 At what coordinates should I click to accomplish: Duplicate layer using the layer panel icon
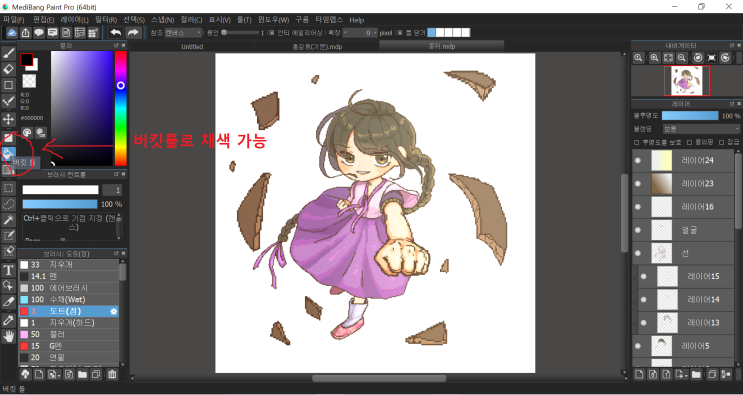[x=712, y=375]
